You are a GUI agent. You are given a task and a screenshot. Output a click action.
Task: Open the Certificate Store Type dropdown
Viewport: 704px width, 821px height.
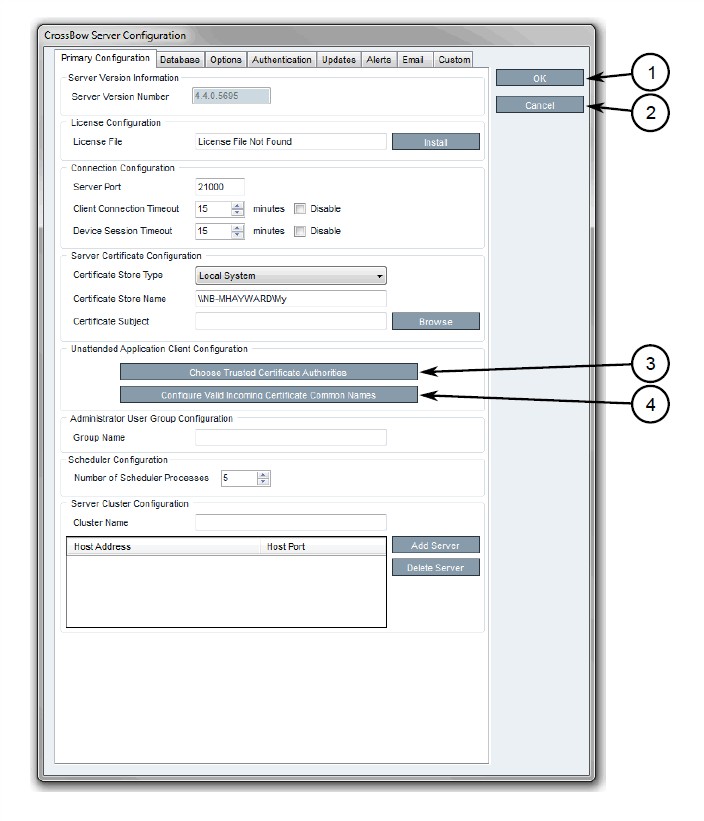coord(291,275)
